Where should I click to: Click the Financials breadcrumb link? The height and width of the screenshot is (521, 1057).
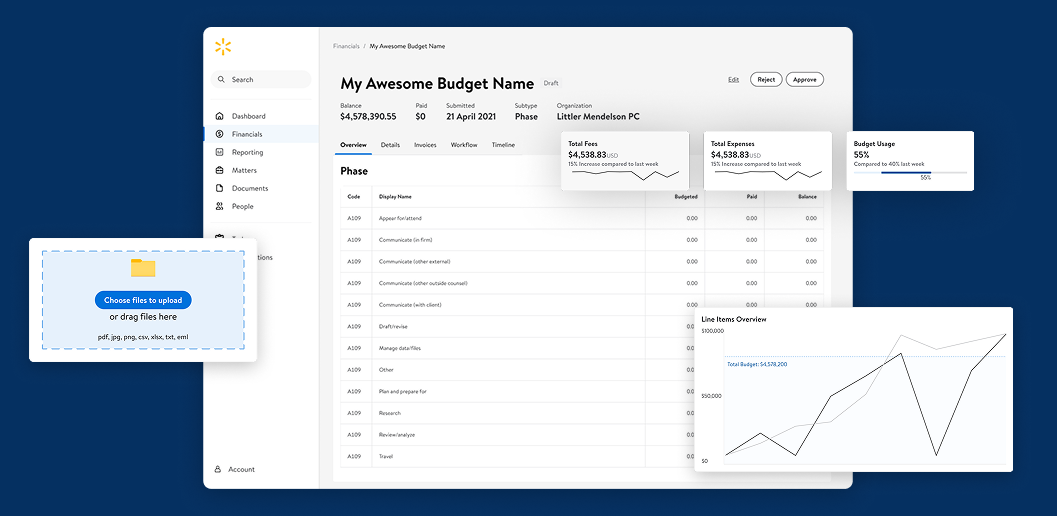point(346,46)
